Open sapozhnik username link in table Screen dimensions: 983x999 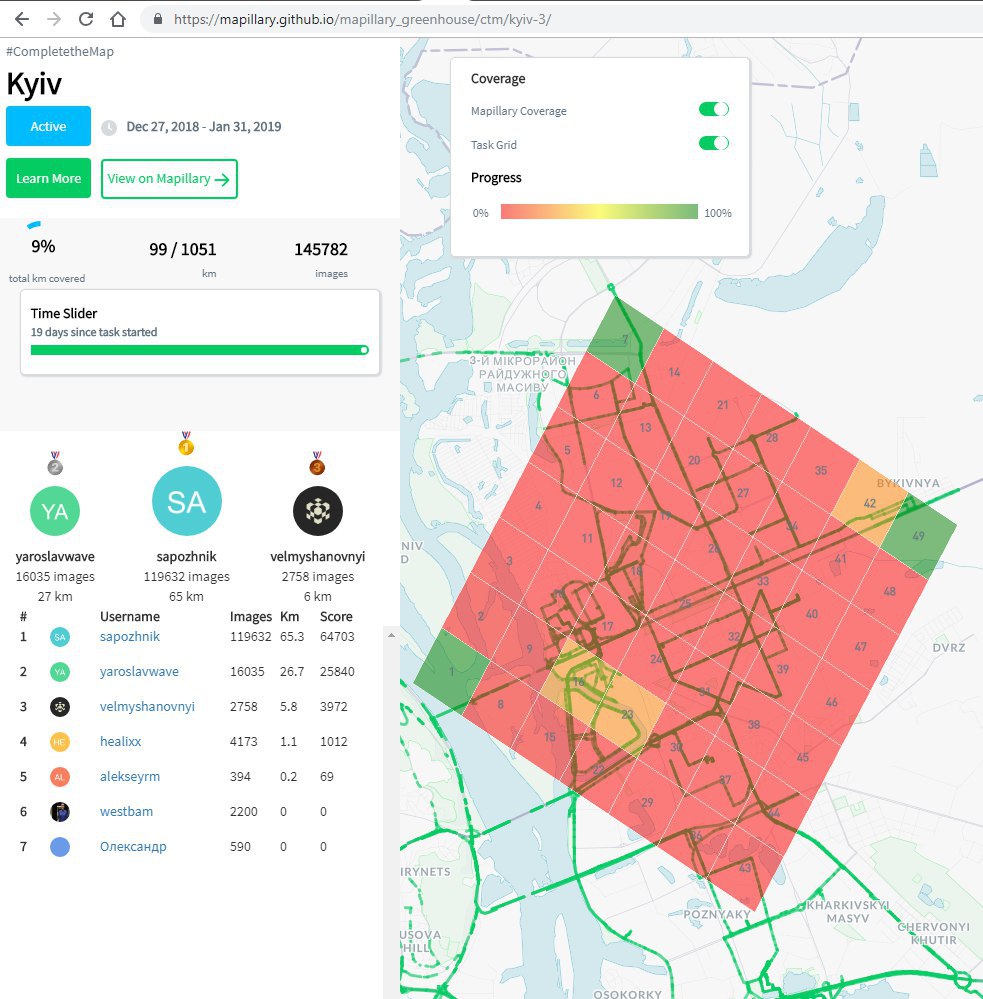point(129,636)
